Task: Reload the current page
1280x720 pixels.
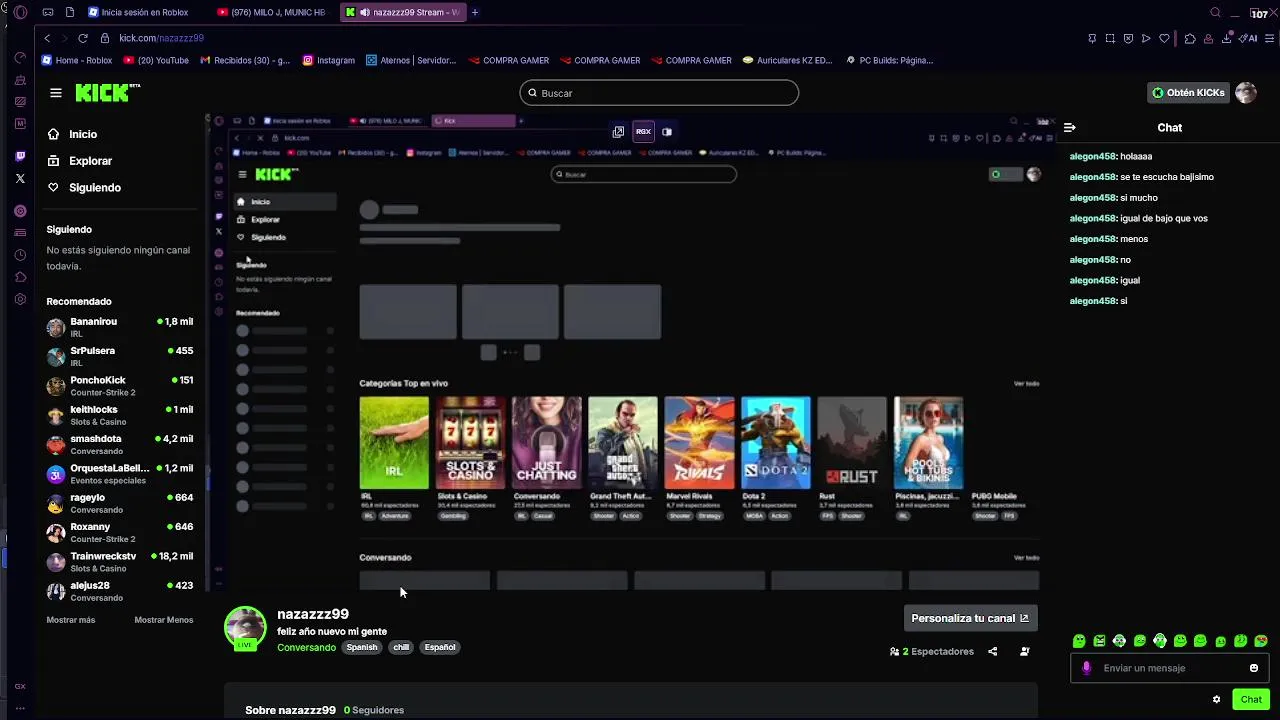Action: click(x=83, y=38)
